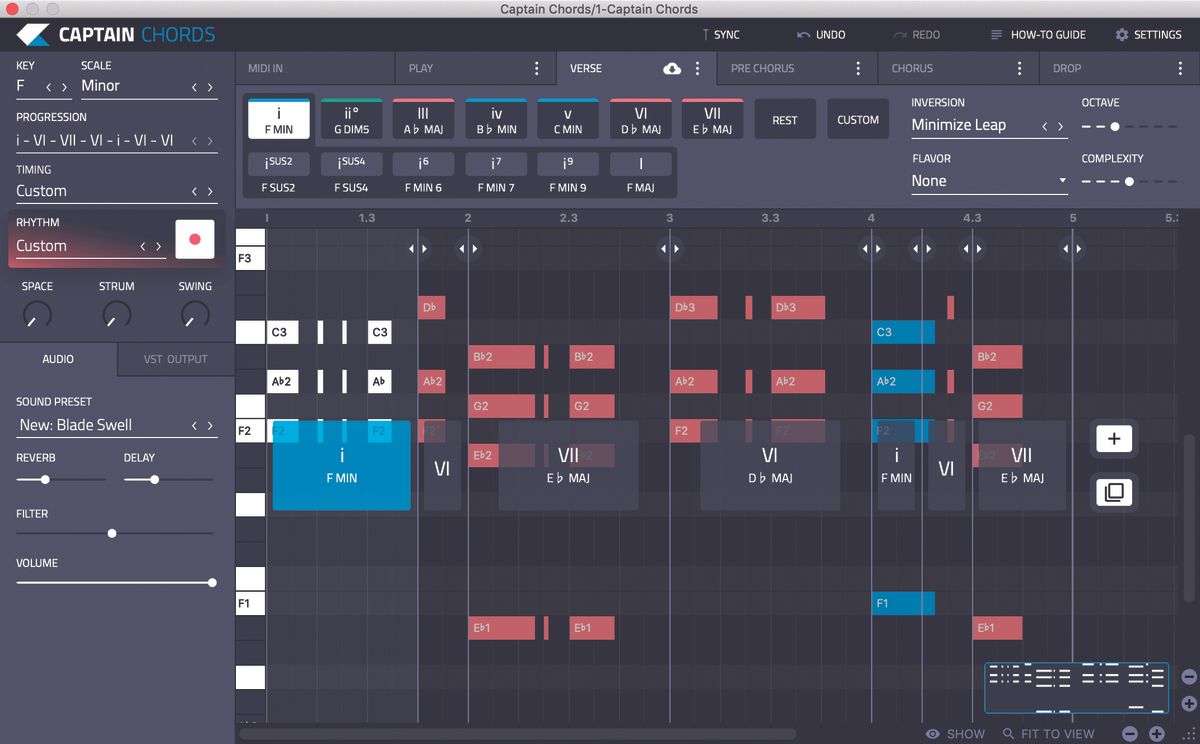Open the kebab menu next to PLAY

coord(537,68)
